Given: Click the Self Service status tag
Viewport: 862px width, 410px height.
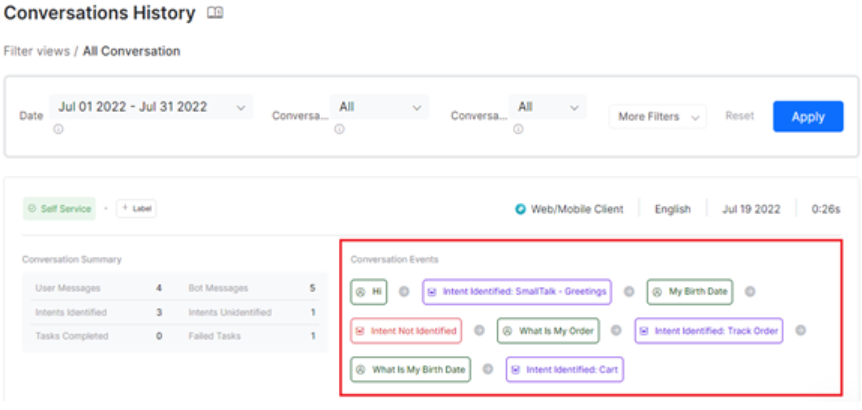Looking at the screenshot, I should pos(59,209).
